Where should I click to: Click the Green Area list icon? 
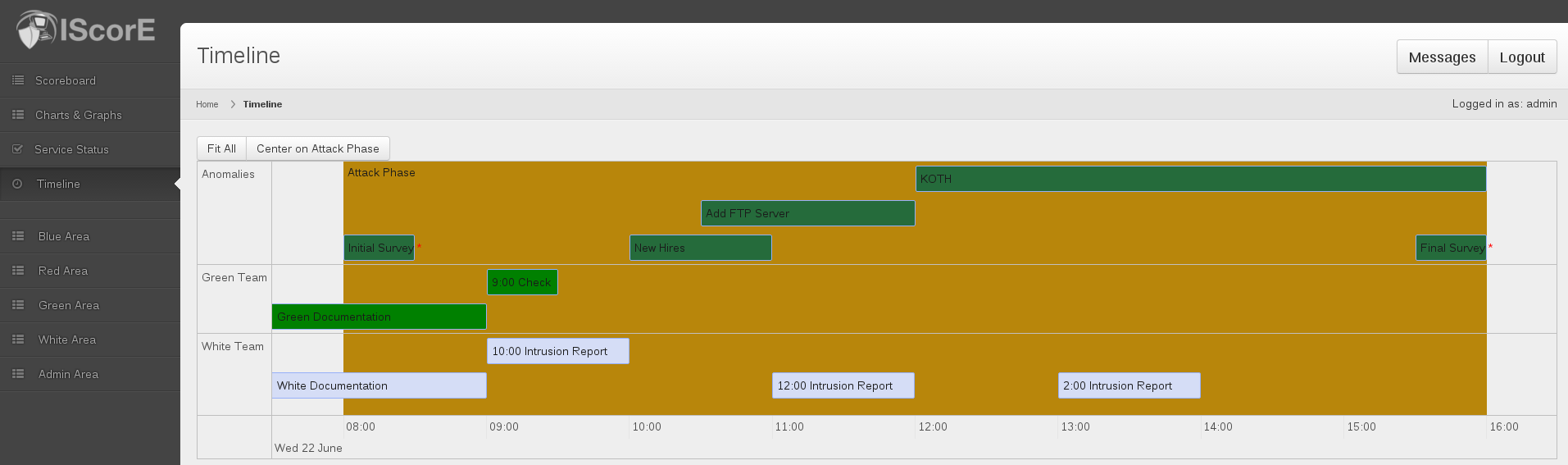coord(18,305)
